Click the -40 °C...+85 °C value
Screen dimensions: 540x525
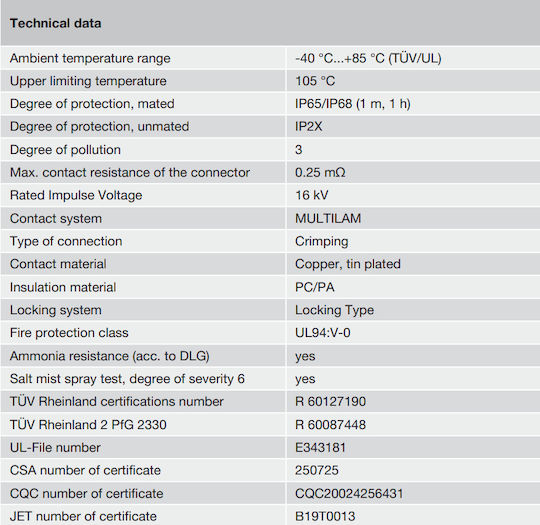point(368,58)
